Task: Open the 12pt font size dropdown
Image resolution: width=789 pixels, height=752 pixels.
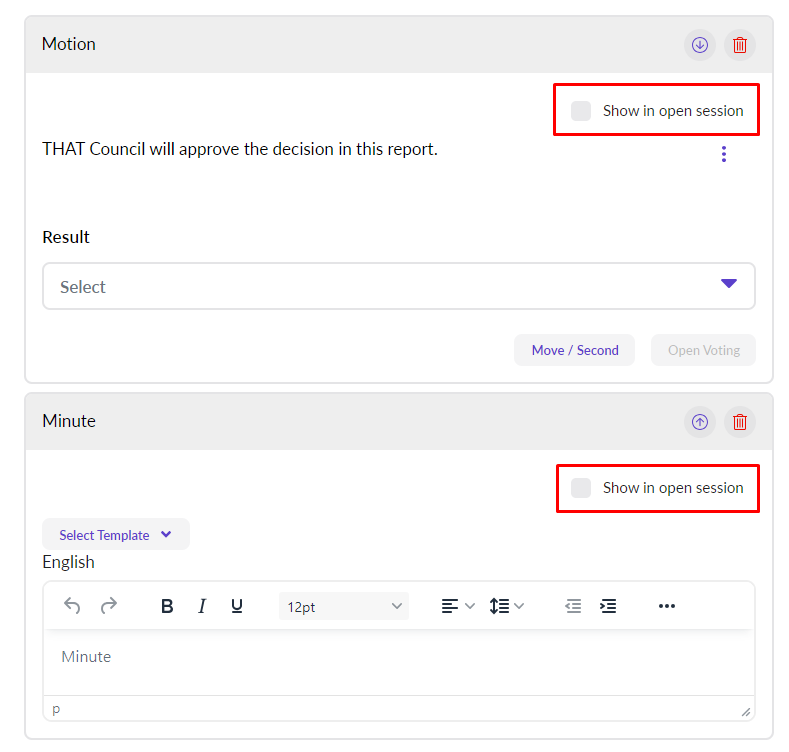Action: pos(344,606)
